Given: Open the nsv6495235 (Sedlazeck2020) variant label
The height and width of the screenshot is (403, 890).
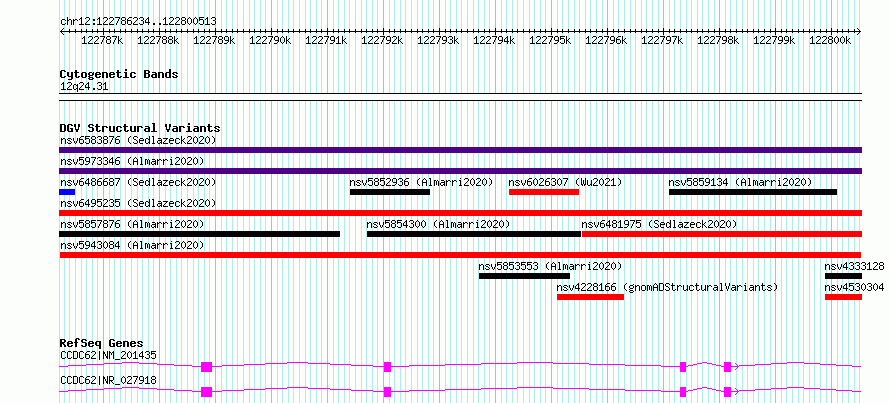Looking at the screenshot, I should [x=138, y=203].
